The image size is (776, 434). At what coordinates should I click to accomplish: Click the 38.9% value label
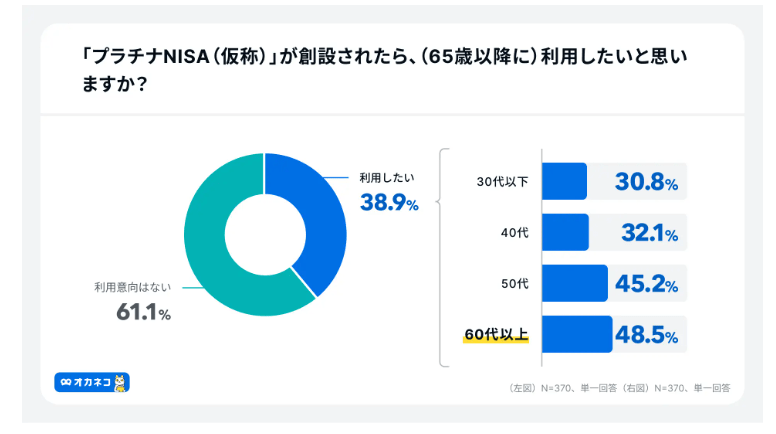389,203
